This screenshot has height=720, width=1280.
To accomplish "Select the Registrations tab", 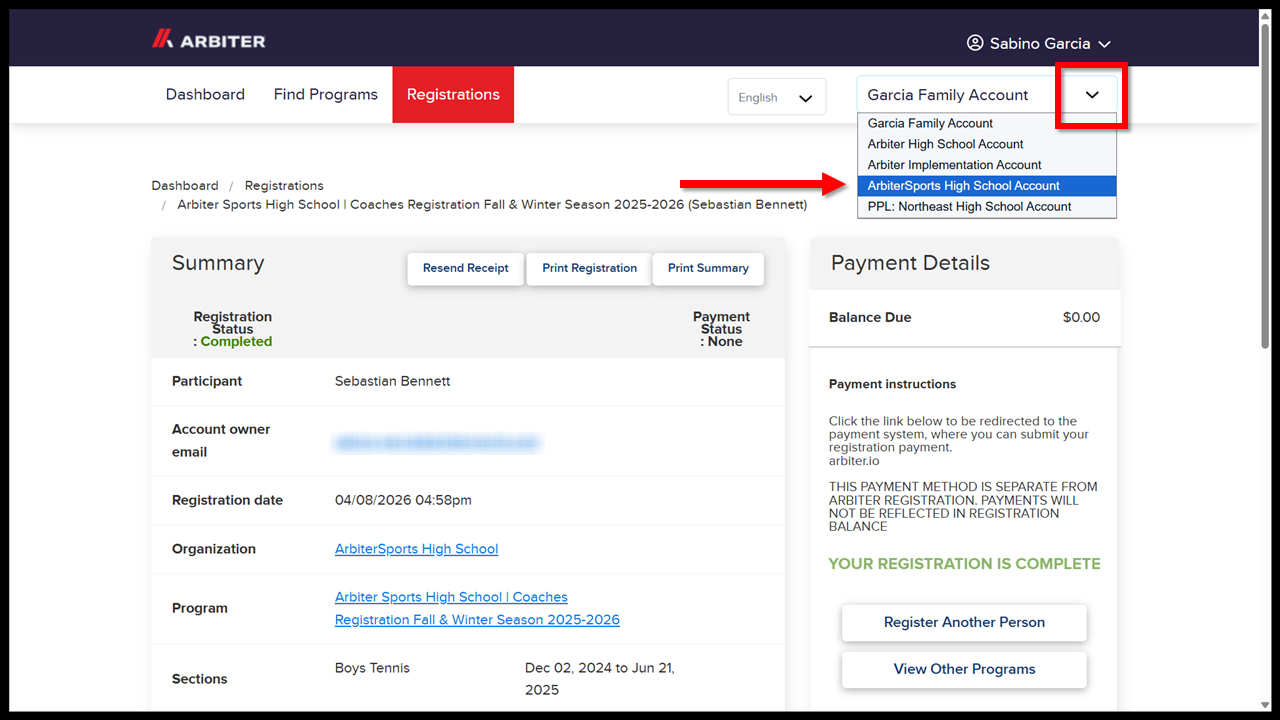I will click(x=453, y=94).
